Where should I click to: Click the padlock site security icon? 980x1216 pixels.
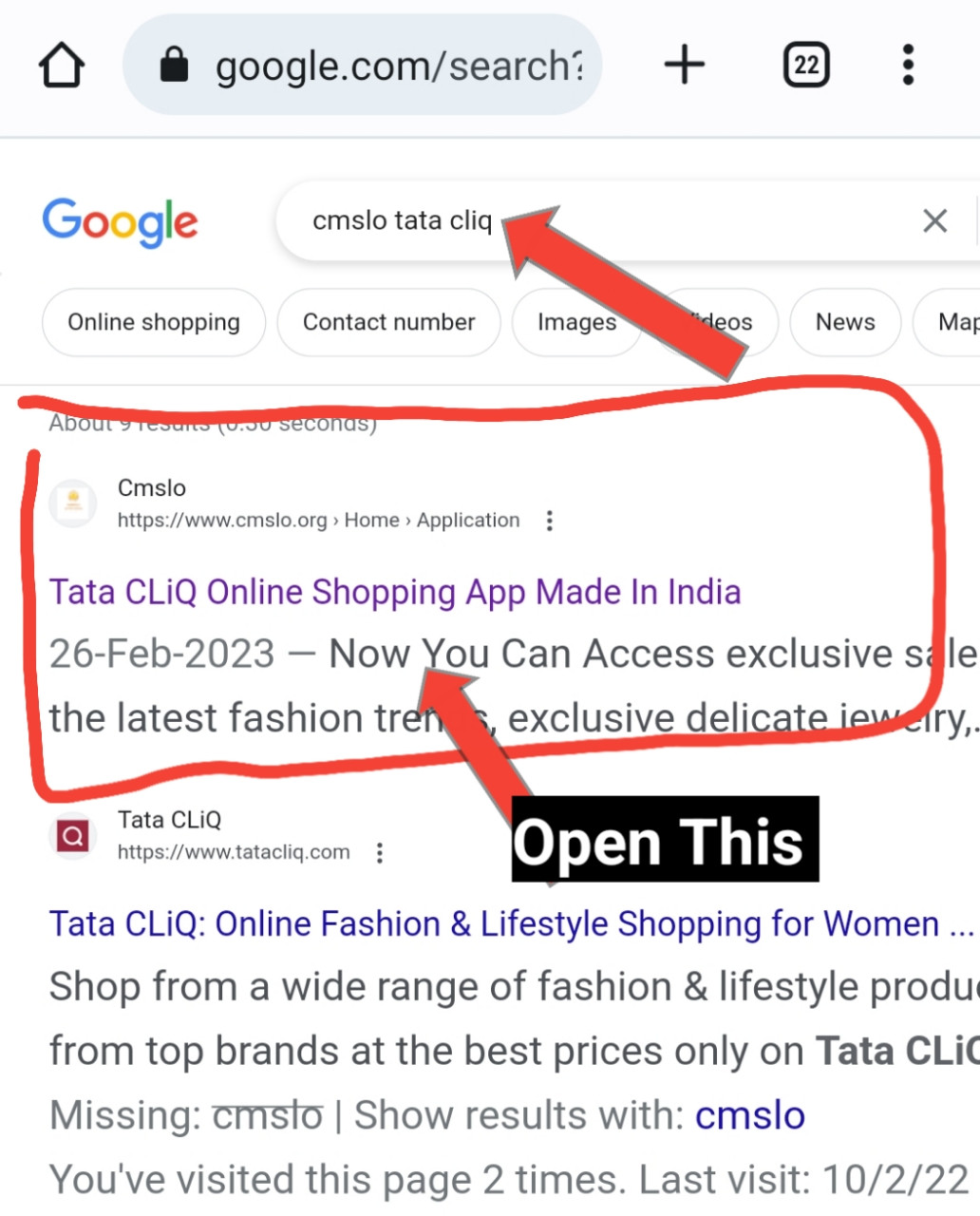[174, 66]
